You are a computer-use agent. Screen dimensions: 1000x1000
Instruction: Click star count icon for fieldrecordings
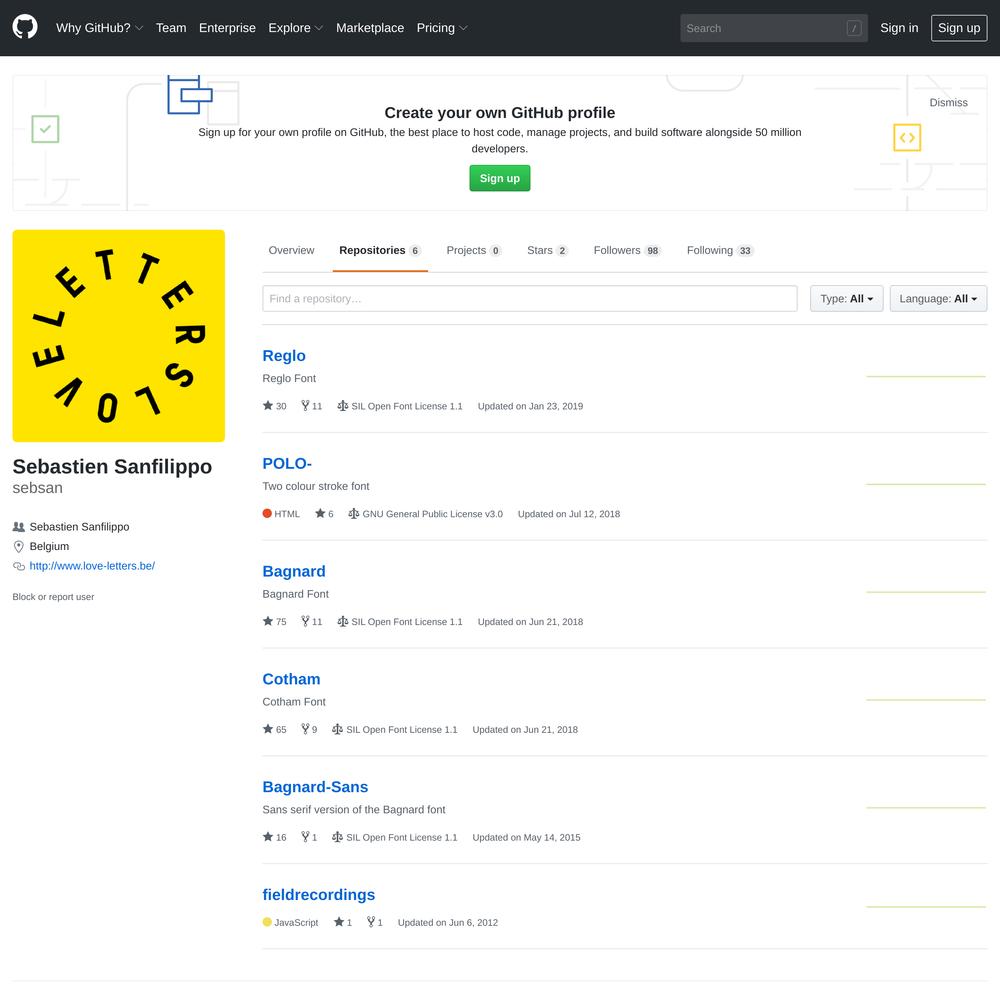339,922
